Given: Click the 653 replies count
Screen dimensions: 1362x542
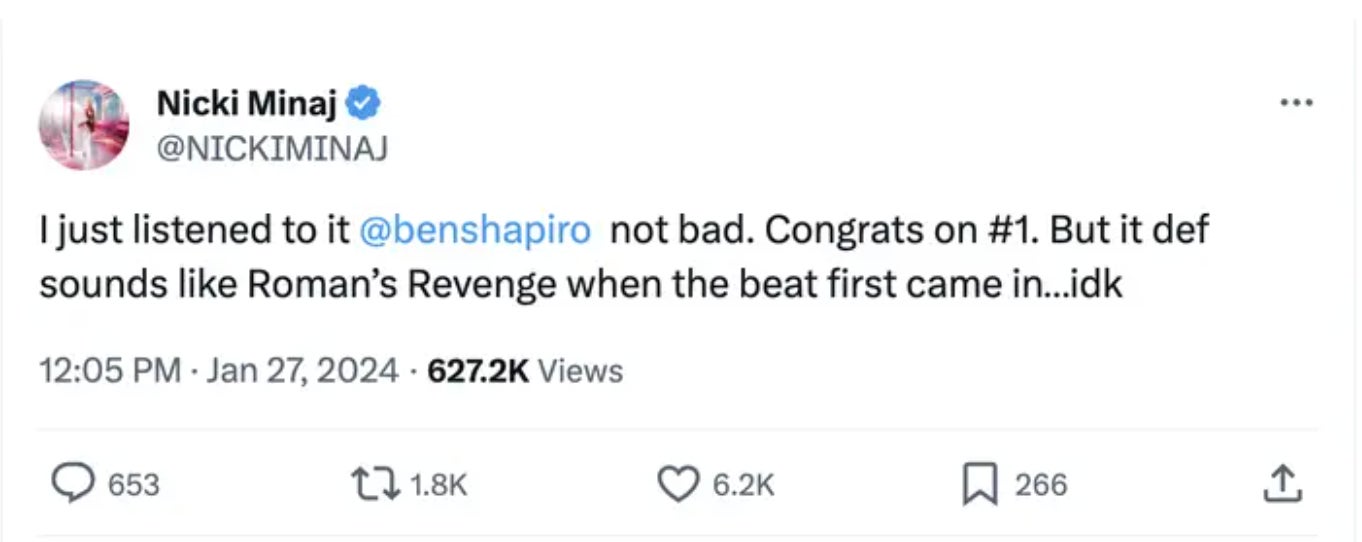Looking at the screenshot, I should (133, 485).
